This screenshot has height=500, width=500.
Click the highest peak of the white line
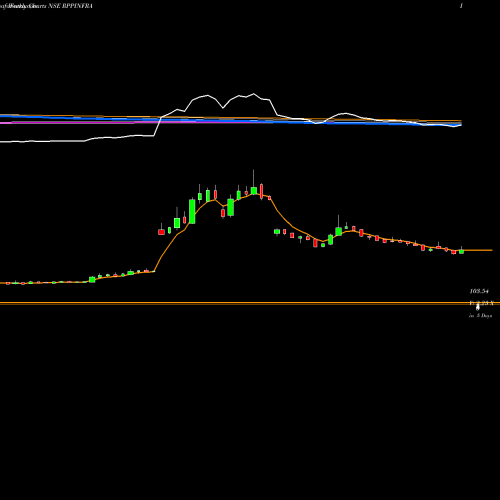point(254,94)
